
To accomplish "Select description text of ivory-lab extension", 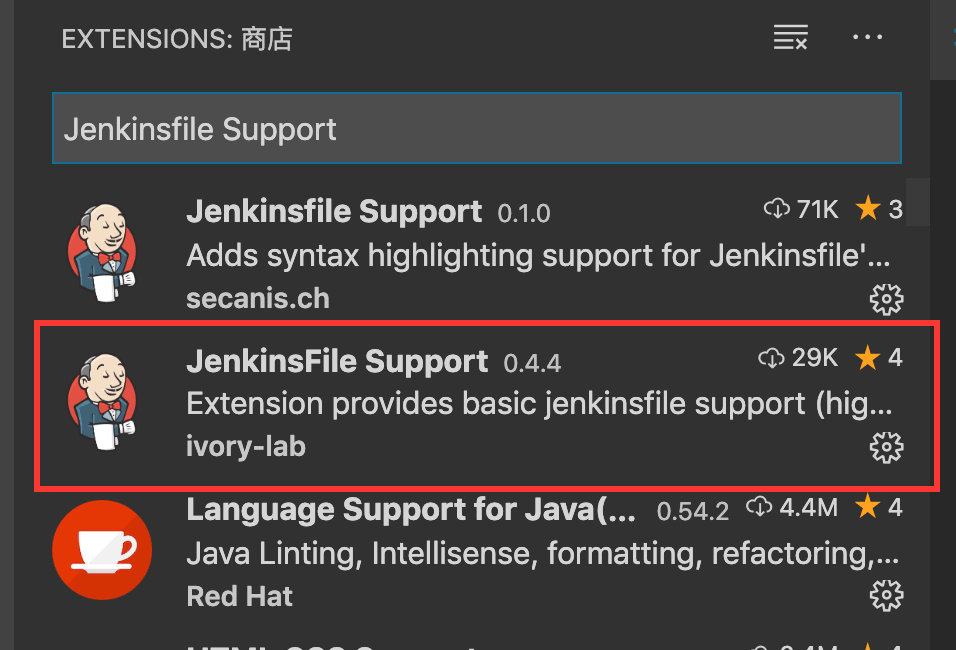I will (x=540, y=404).
